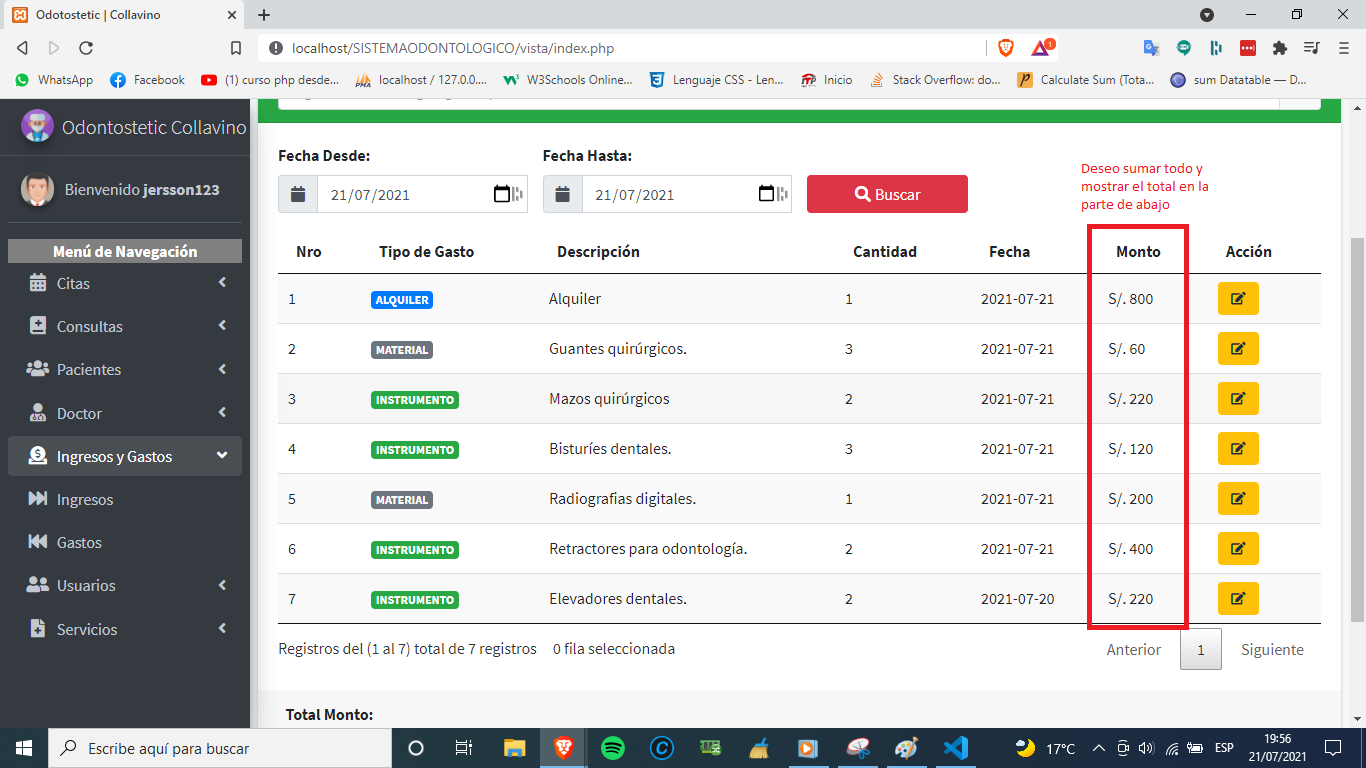This screenshot has height=768, width=1366.
Task: Go to Siguiente page in pagination
Action: pos(1272,650)
